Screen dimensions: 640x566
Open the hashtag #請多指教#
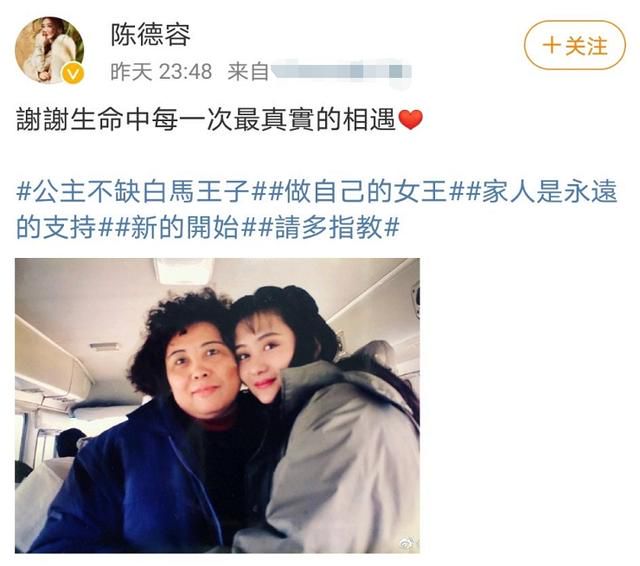329,227
